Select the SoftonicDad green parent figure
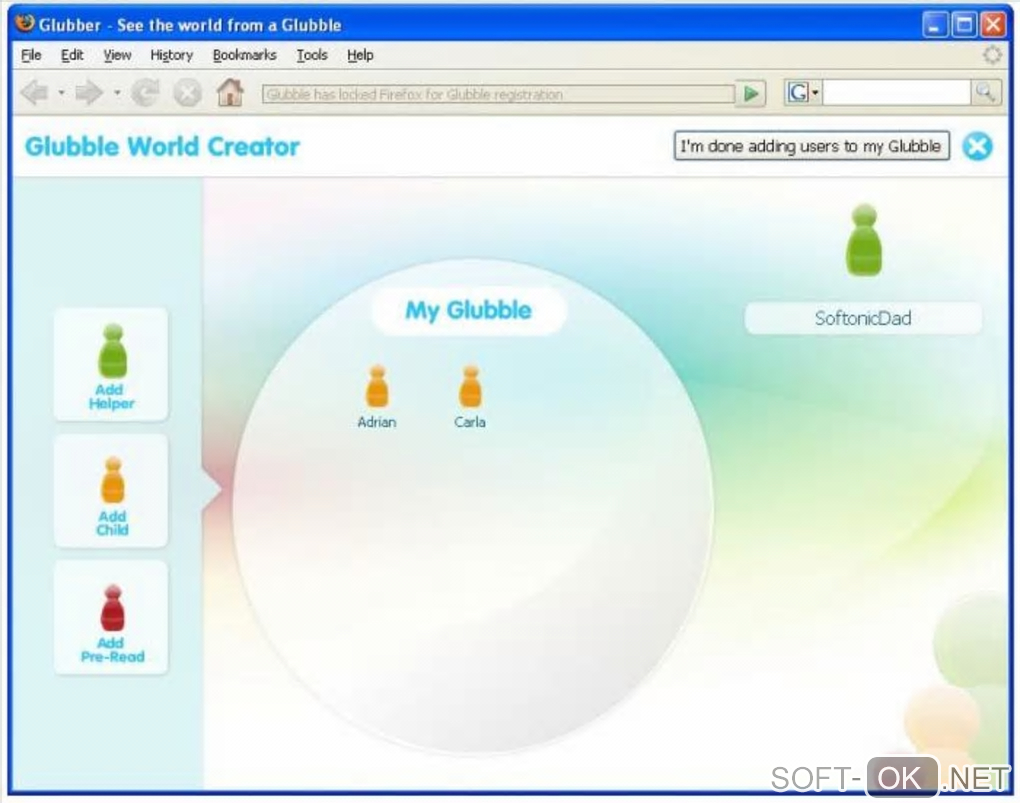 864,240
